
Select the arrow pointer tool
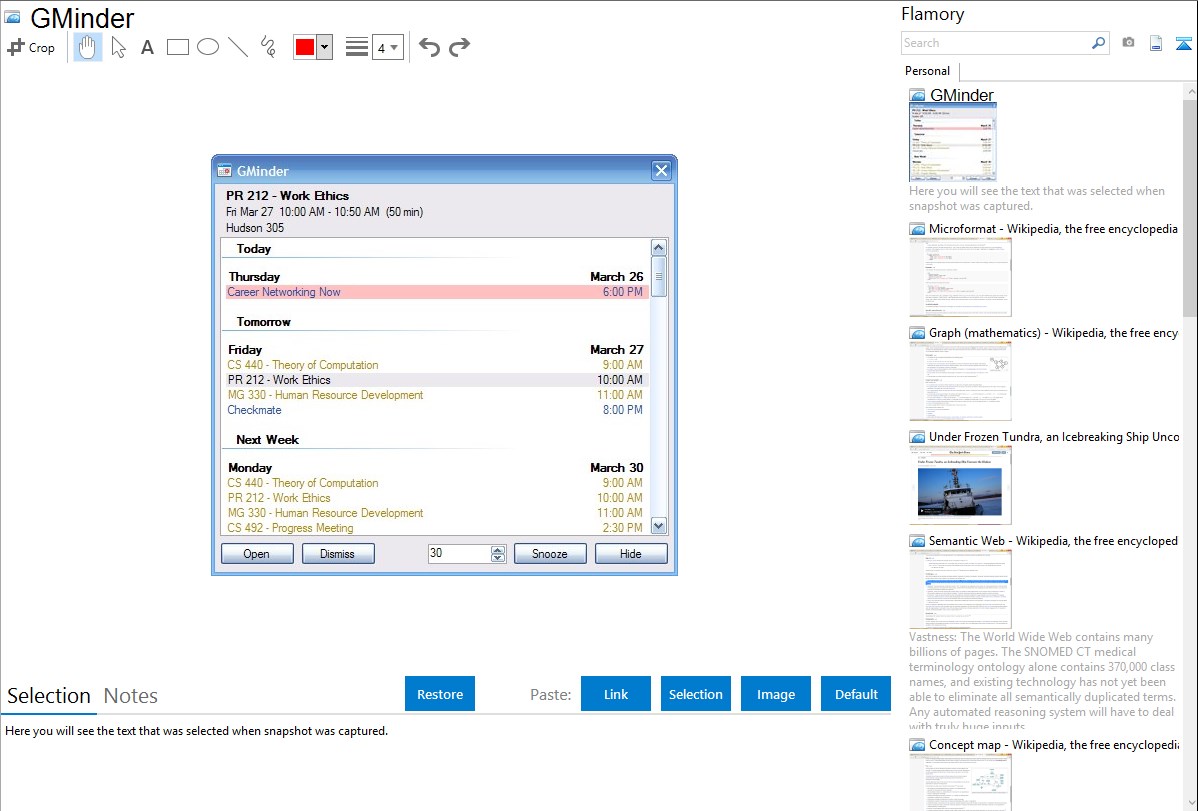pos(118,47)
